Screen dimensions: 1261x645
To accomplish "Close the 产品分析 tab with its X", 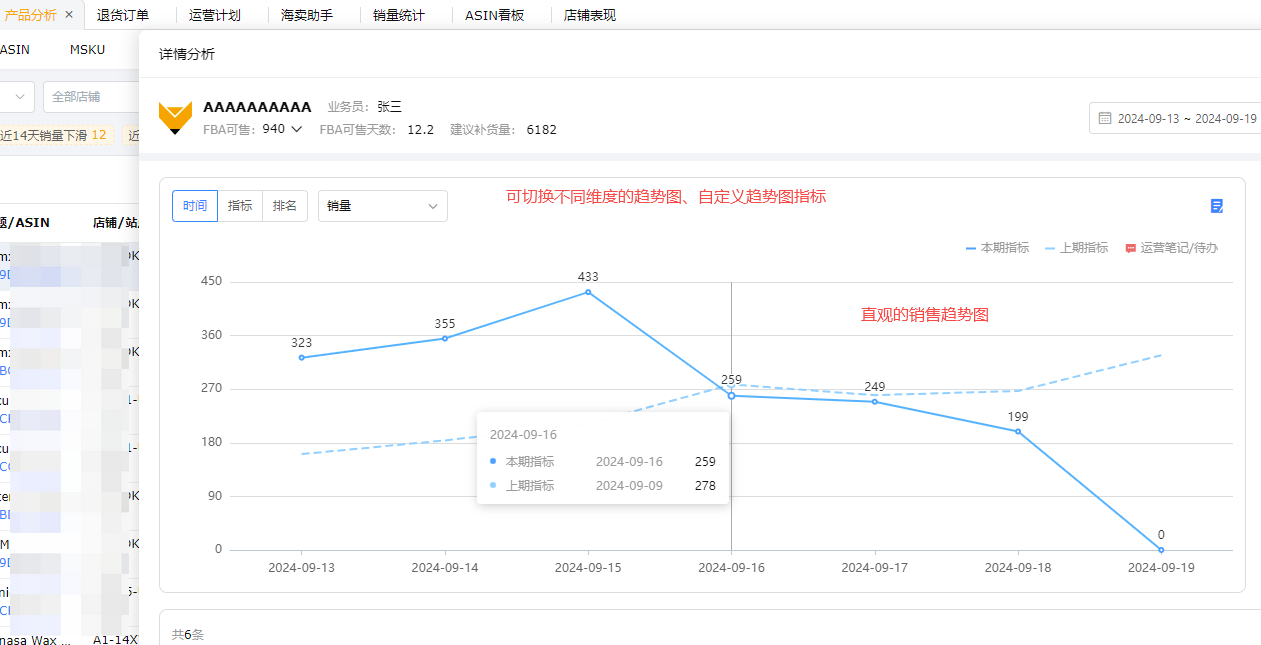I will click(69, 15).
